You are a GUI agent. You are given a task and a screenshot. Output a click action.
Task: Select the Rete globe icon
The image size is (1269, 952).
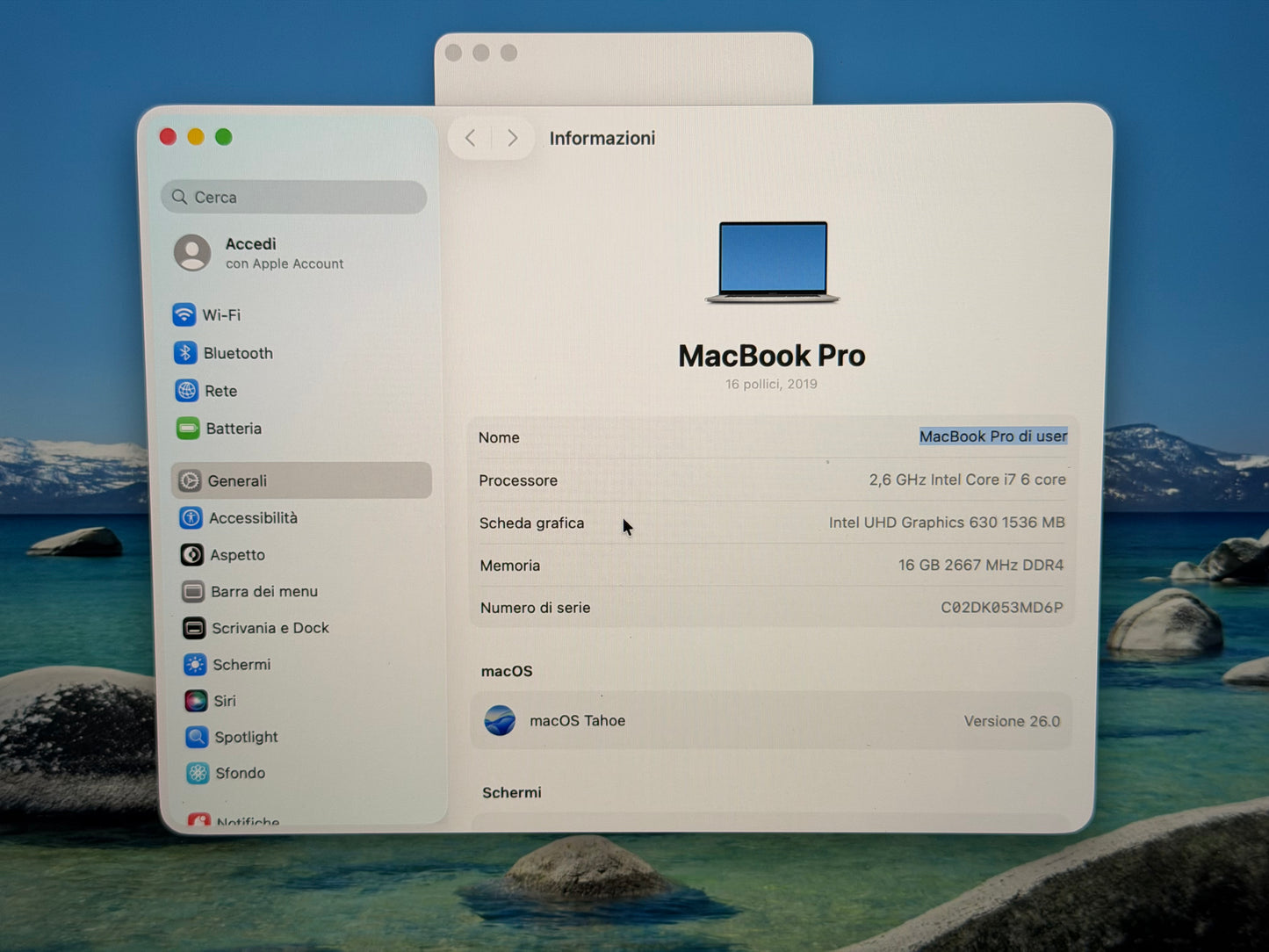(x=186, y=390)
